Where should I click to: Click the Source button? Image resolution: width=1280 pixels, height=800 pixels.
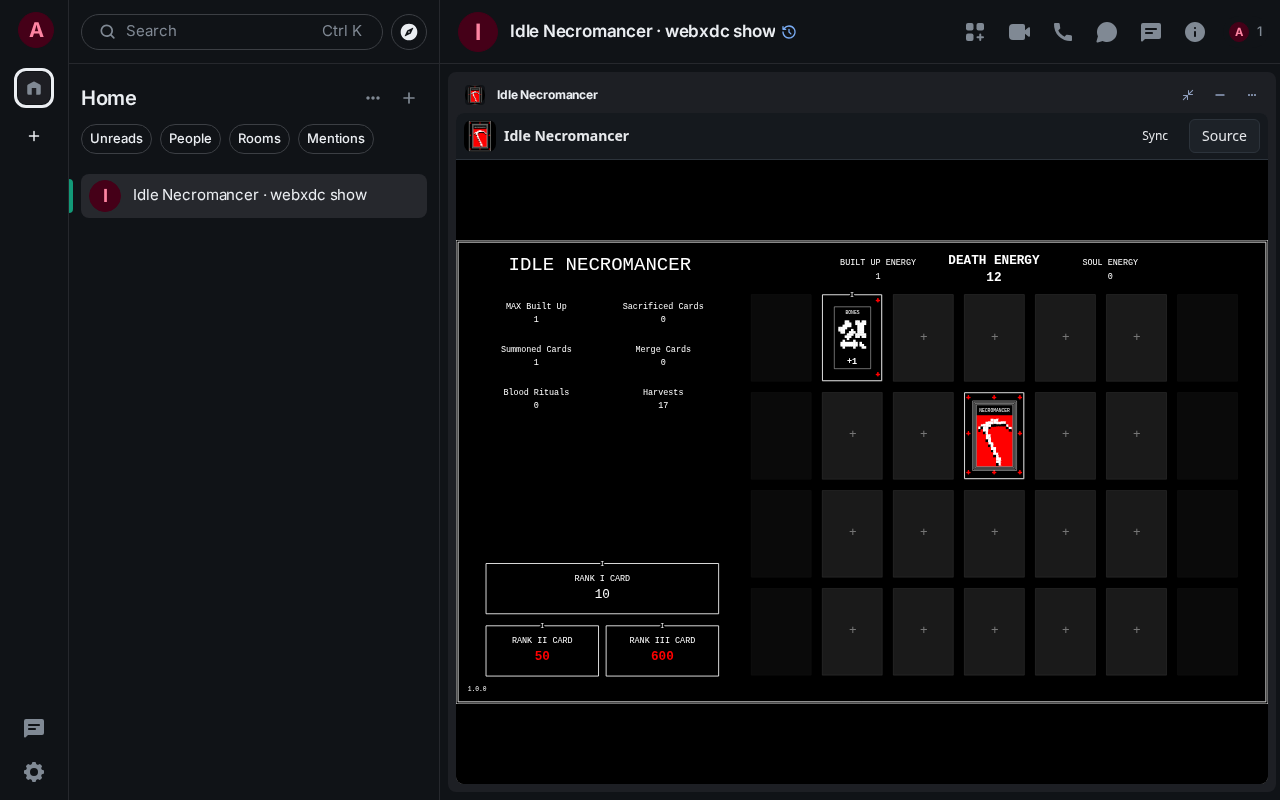pyautogui.click(x=1224, y=136)
